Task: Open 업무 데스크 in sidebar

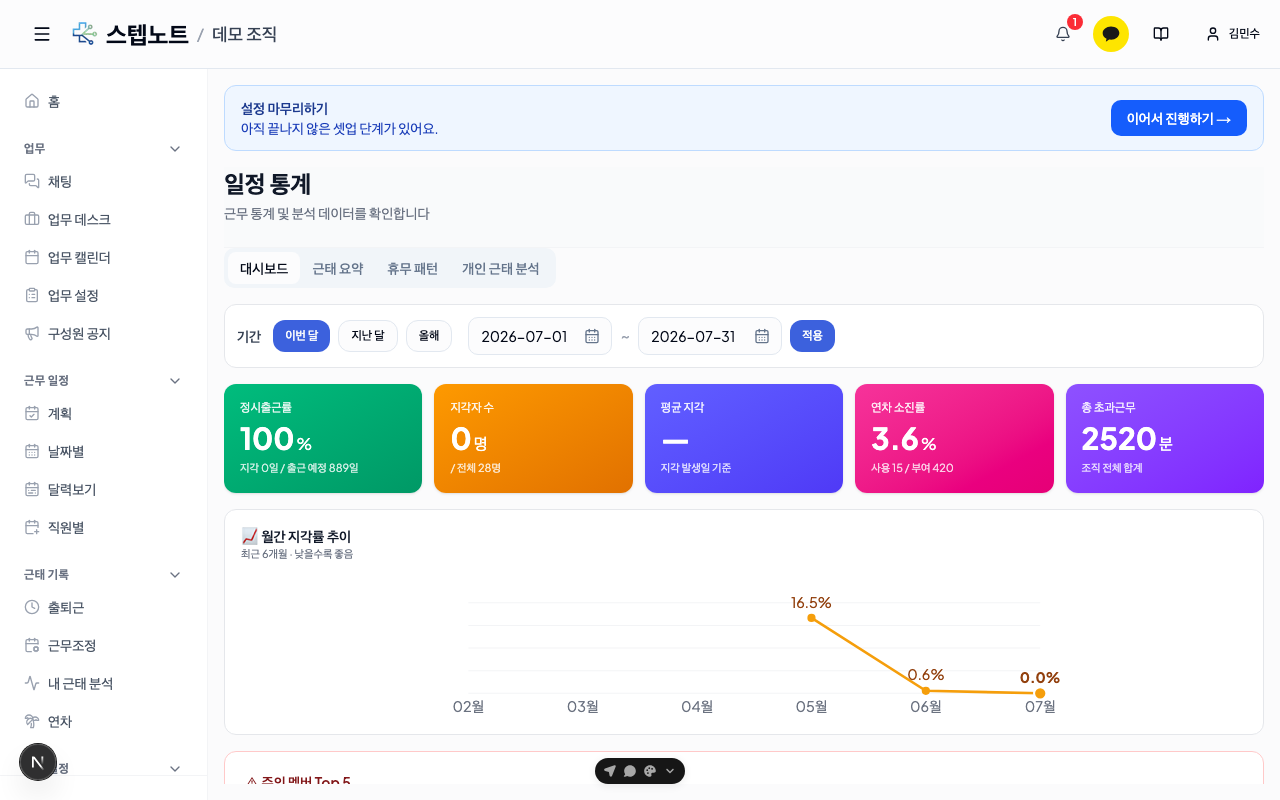Action: click(x=104, y=219)
